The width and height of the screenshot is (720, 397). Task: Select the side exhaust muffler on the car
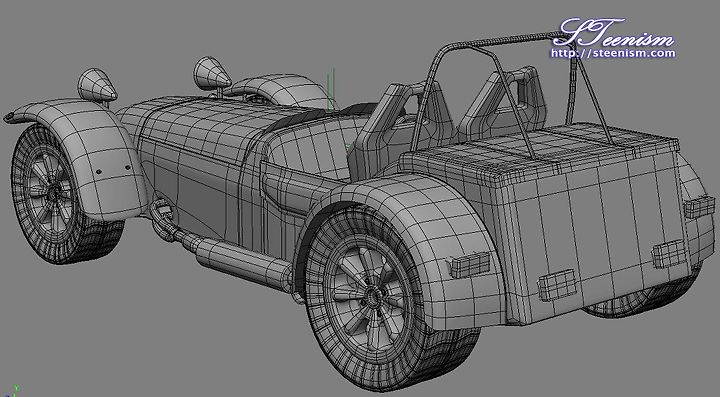click(x=245, y=263)
